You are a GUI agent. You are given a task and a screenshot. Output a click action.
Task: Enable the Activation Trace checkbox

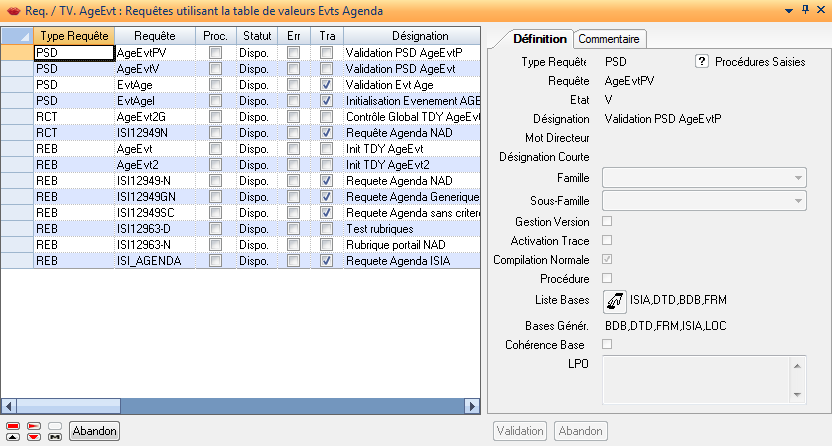click(x=607, y=240)
